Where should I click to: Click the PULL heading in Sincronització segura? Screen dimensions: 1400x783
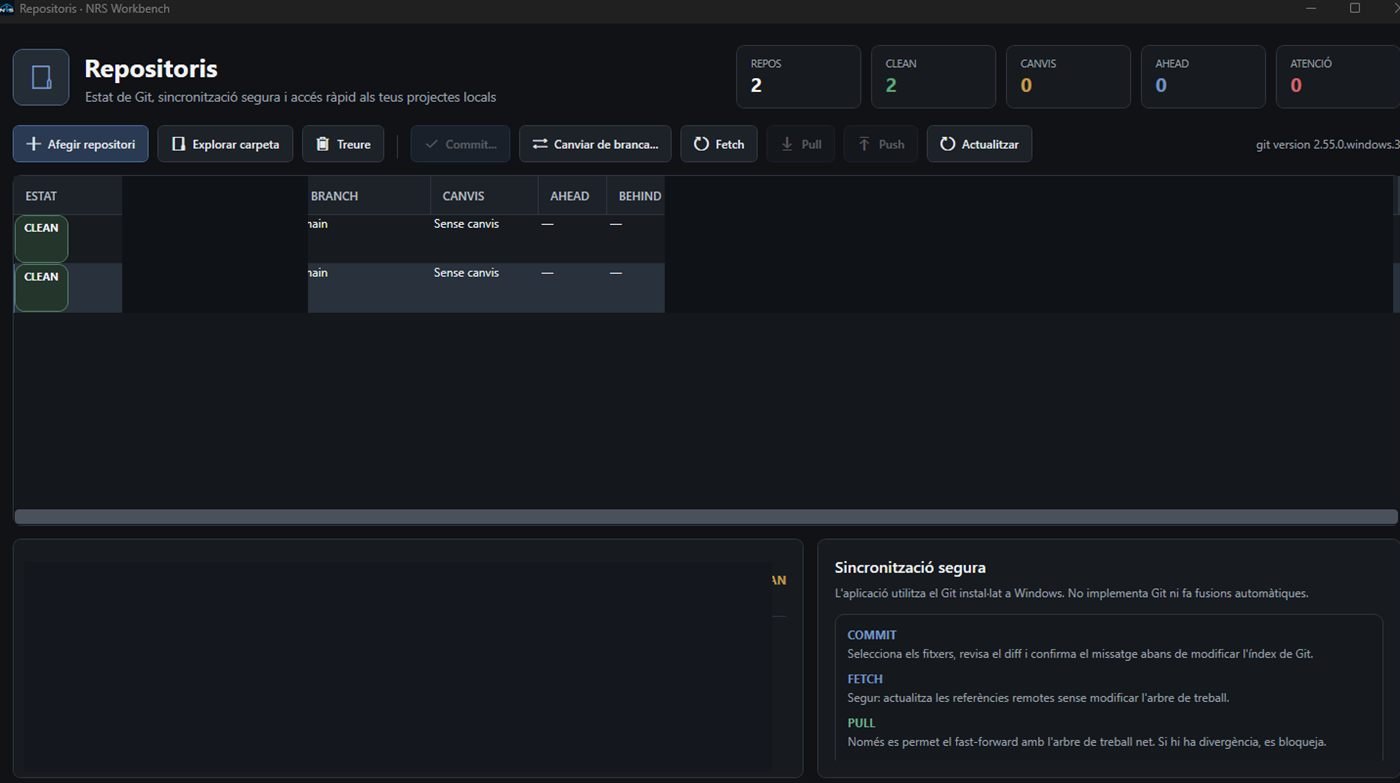coord(861,723)
